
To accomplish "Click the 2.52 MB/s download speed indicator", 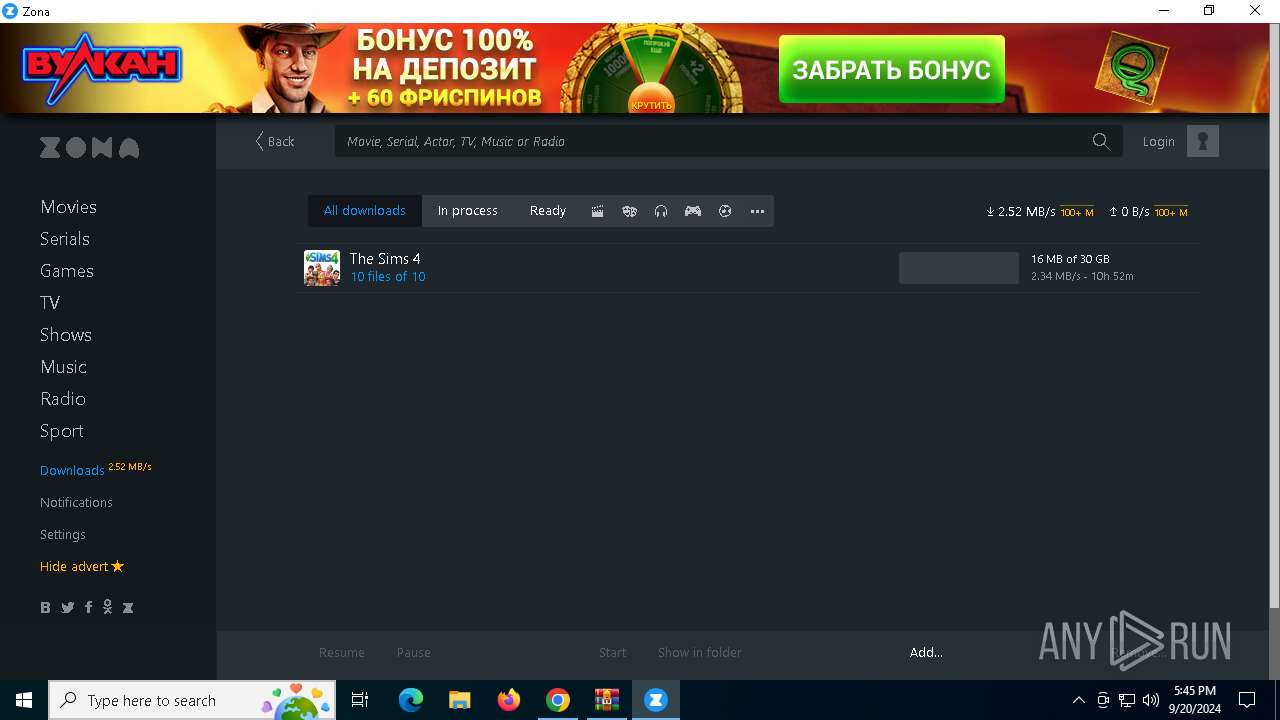I will pos(1021,212).
